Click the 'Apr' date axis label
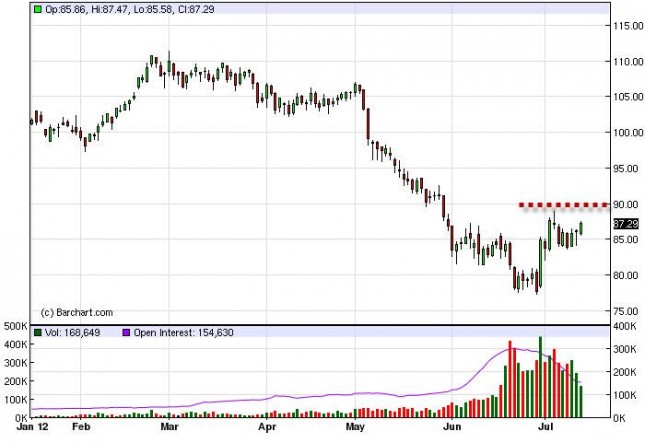Screen dimensions: 645x443 267,427
